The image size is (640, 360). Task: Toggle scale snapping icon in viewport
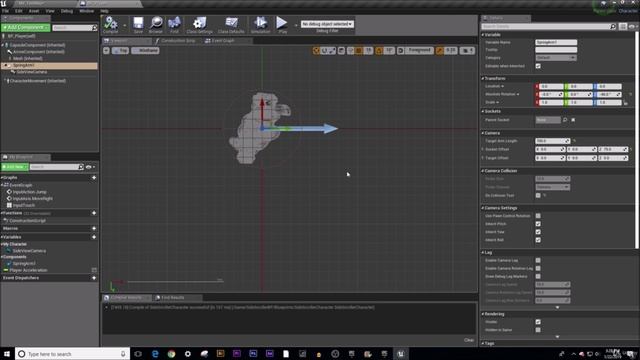click(x=440, y=51)
